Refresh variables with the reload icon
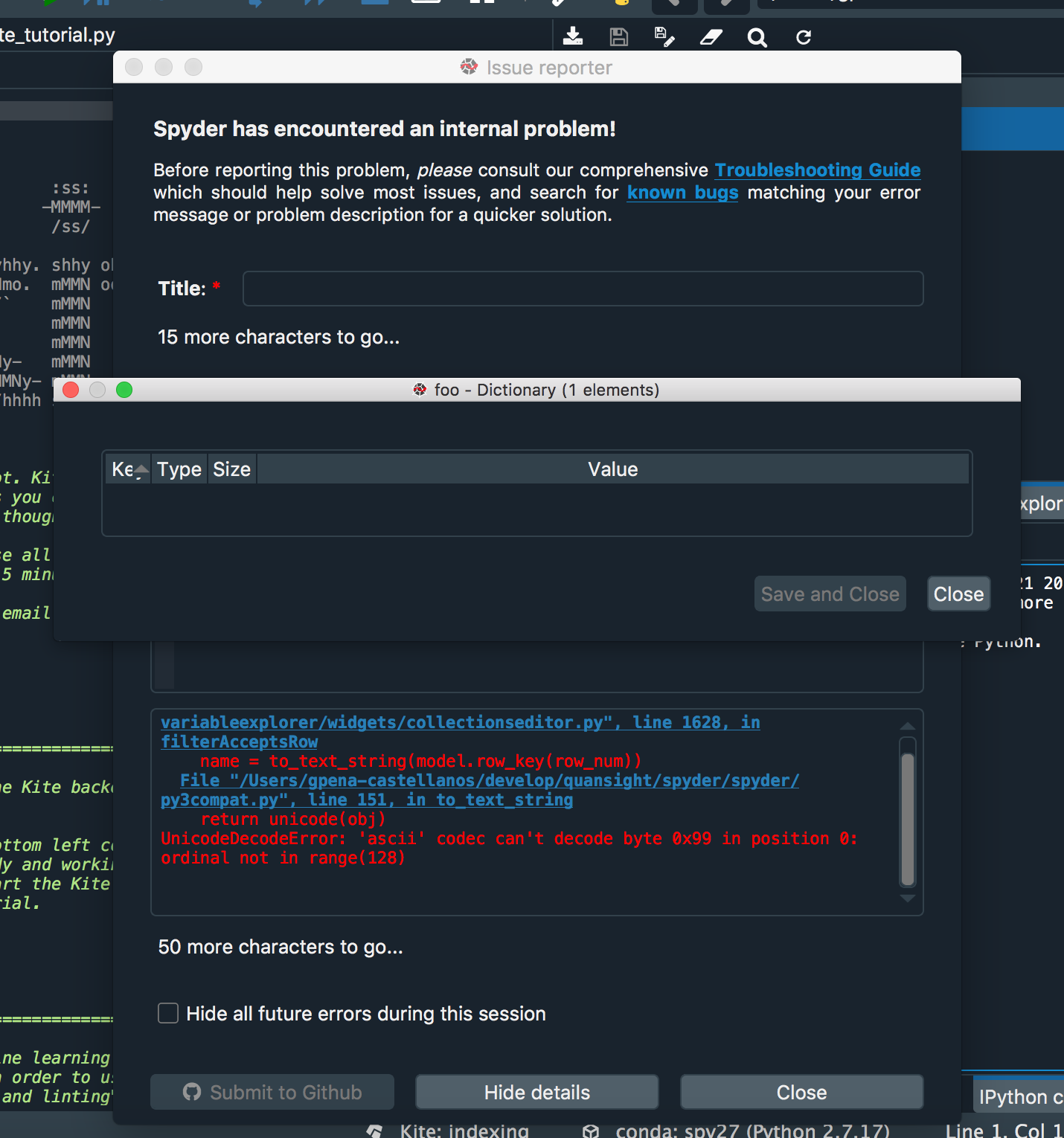Viewport: 1064px width, 1138px height. click(x=803, y=36)
